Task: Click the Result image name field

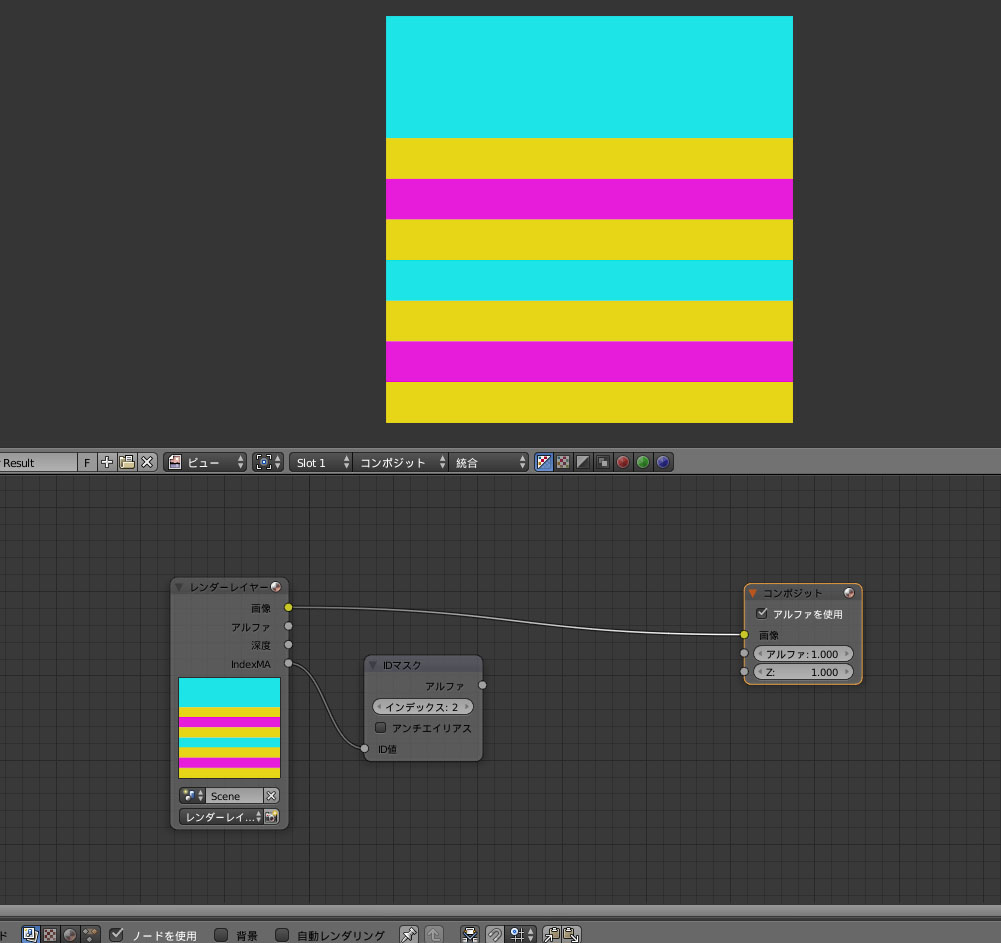Action: tap(38, 462)
